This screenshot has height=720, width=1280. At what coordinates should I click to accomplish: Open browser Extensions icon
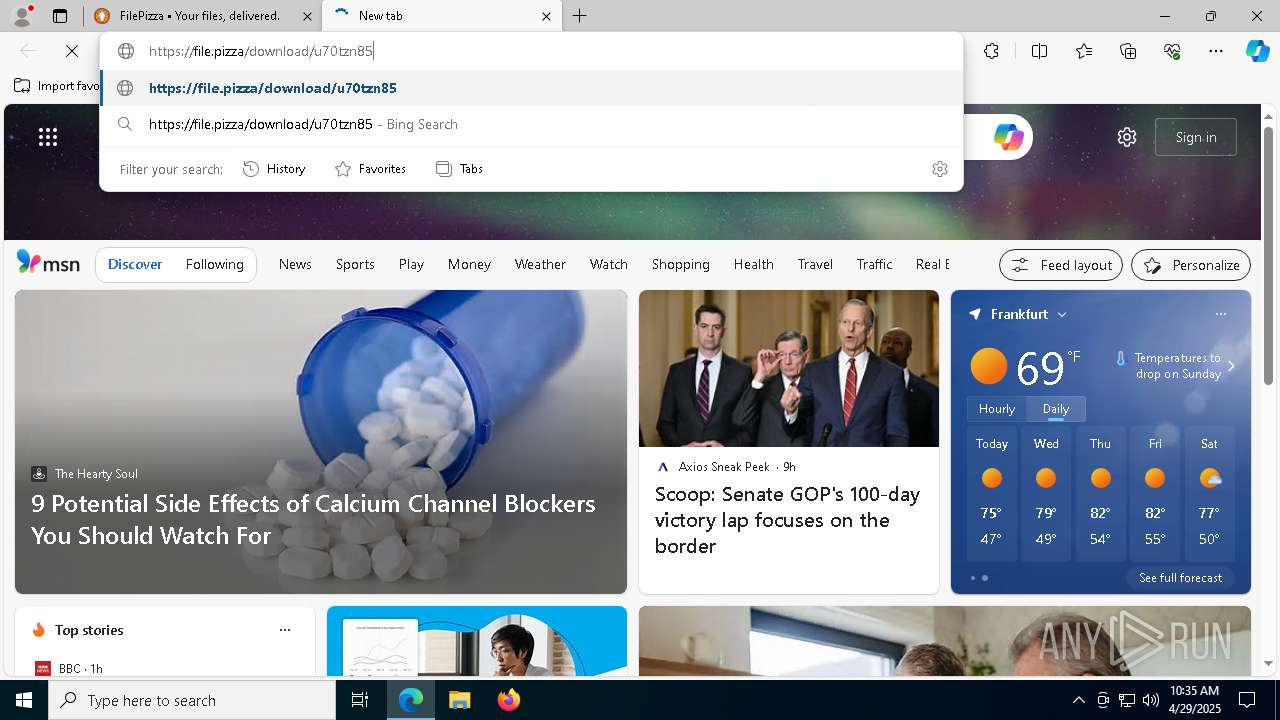point(991,51)
